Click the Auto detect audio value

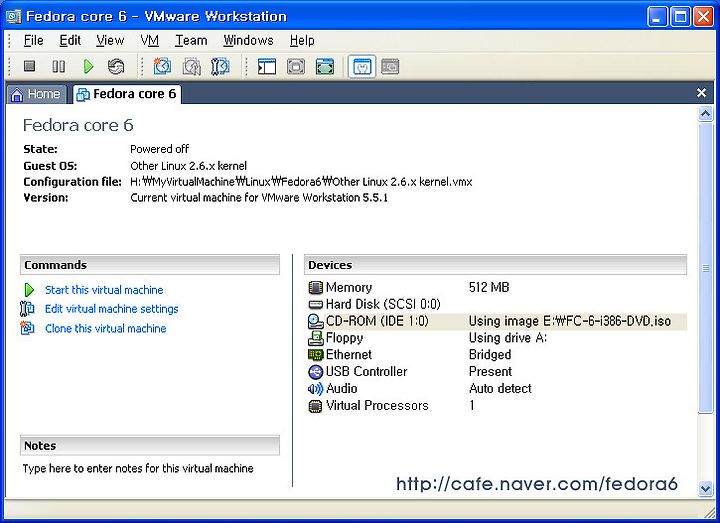pyautogui.click(x=500, y=388)
